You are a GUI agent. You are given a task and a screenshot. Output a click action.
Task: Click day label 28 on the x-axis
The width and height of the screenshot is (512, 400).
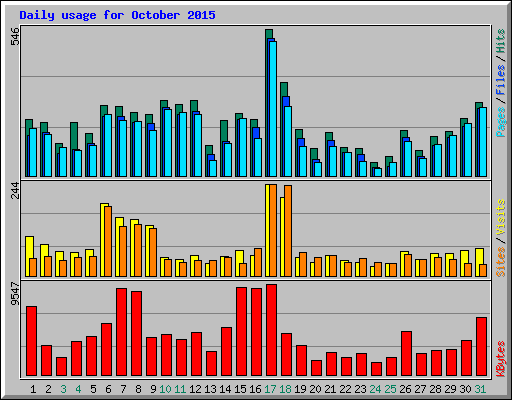point(435,389)
